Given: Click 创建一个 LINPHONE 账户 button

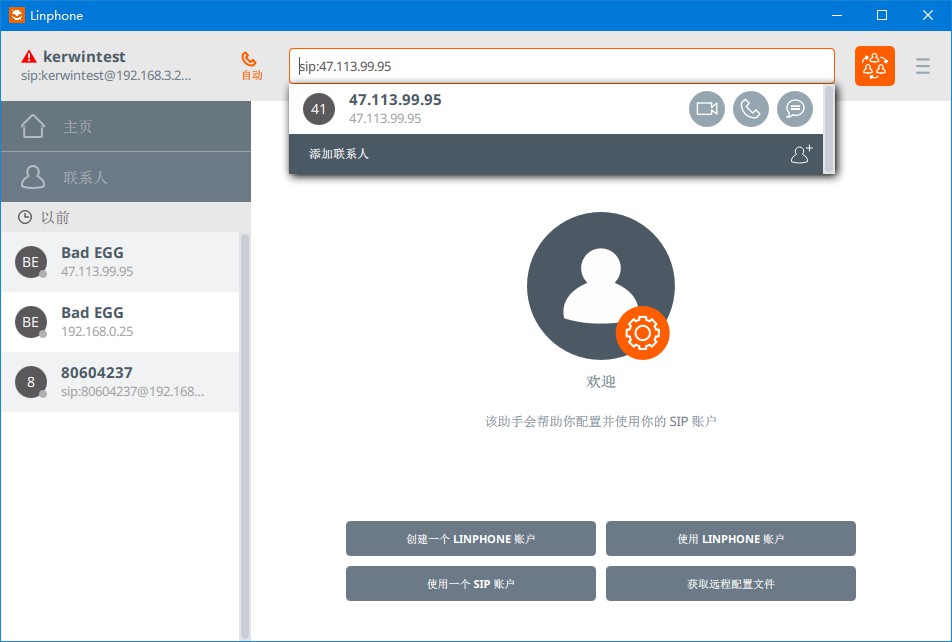Looking at the screenshot, I should pos(471,539).
